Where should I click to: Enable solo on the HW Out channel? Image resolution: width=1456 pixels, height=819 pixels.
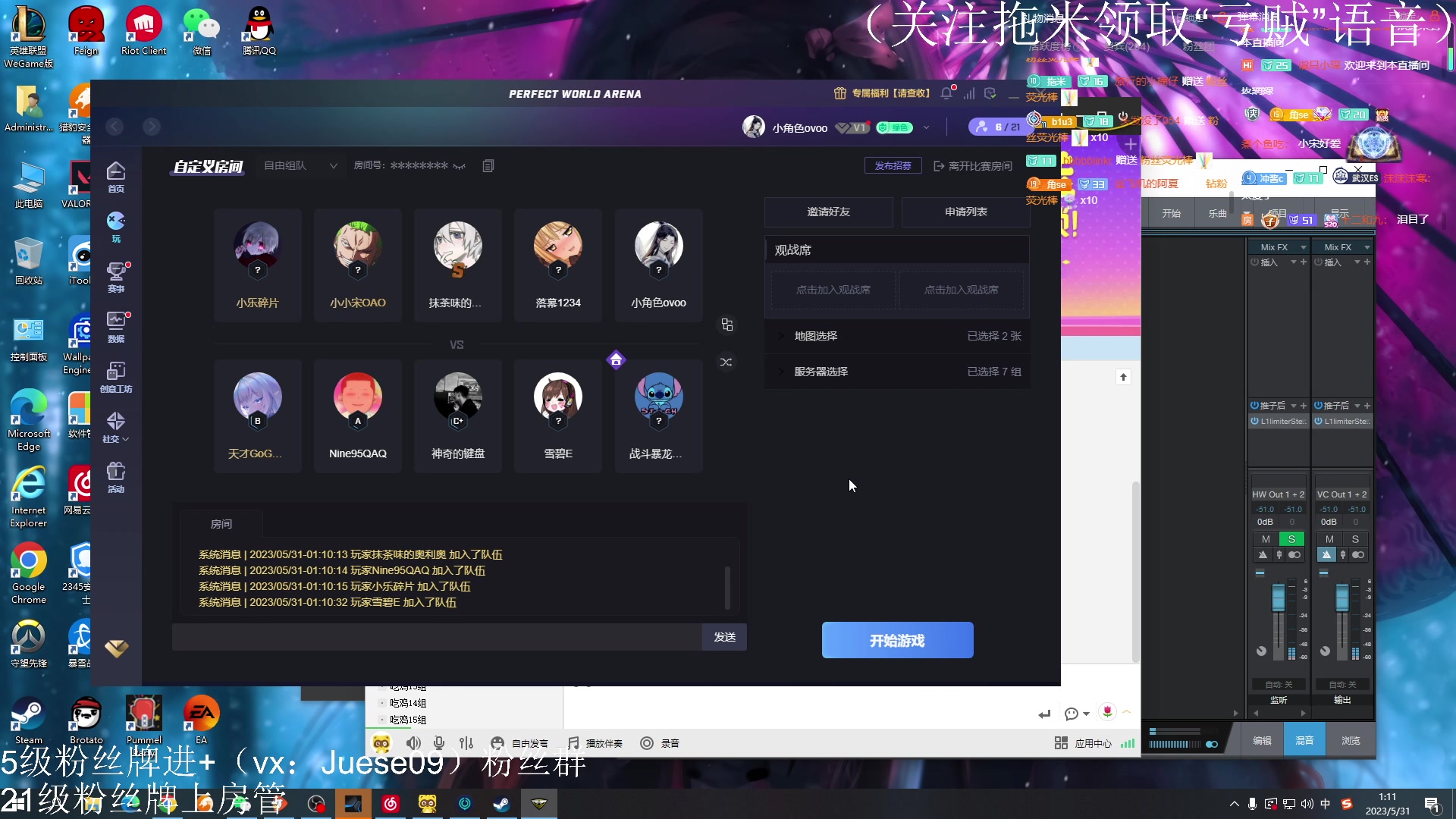point(1291,539)
